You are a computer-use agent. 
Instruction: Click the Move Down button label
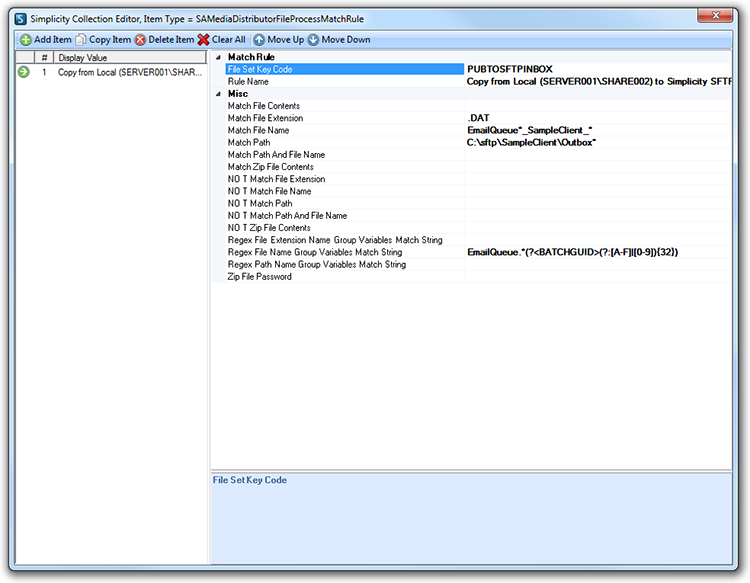pyautogui.click(x=346, y=40)
